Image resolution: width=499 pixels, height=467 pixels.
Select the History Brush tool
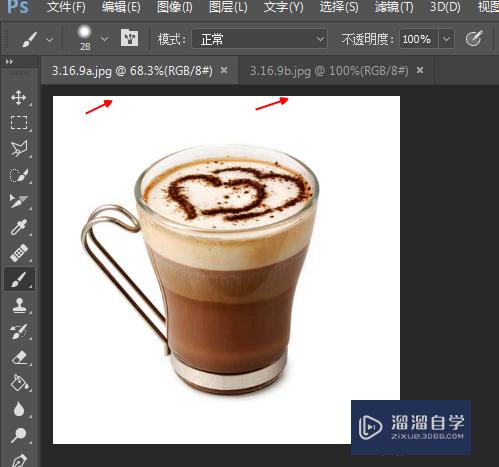pos(19,331)
